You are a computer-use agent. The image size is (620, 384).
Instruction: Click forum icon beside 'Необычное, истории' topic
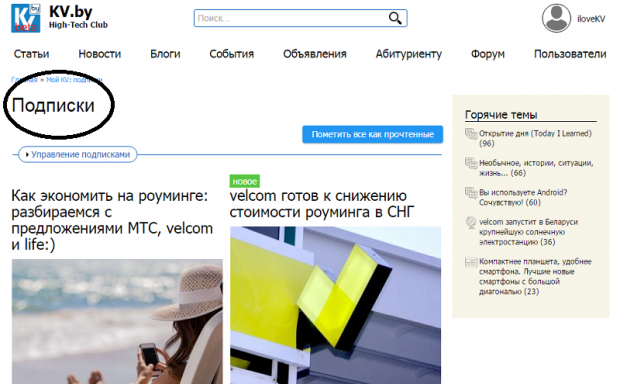coord(471,163)
